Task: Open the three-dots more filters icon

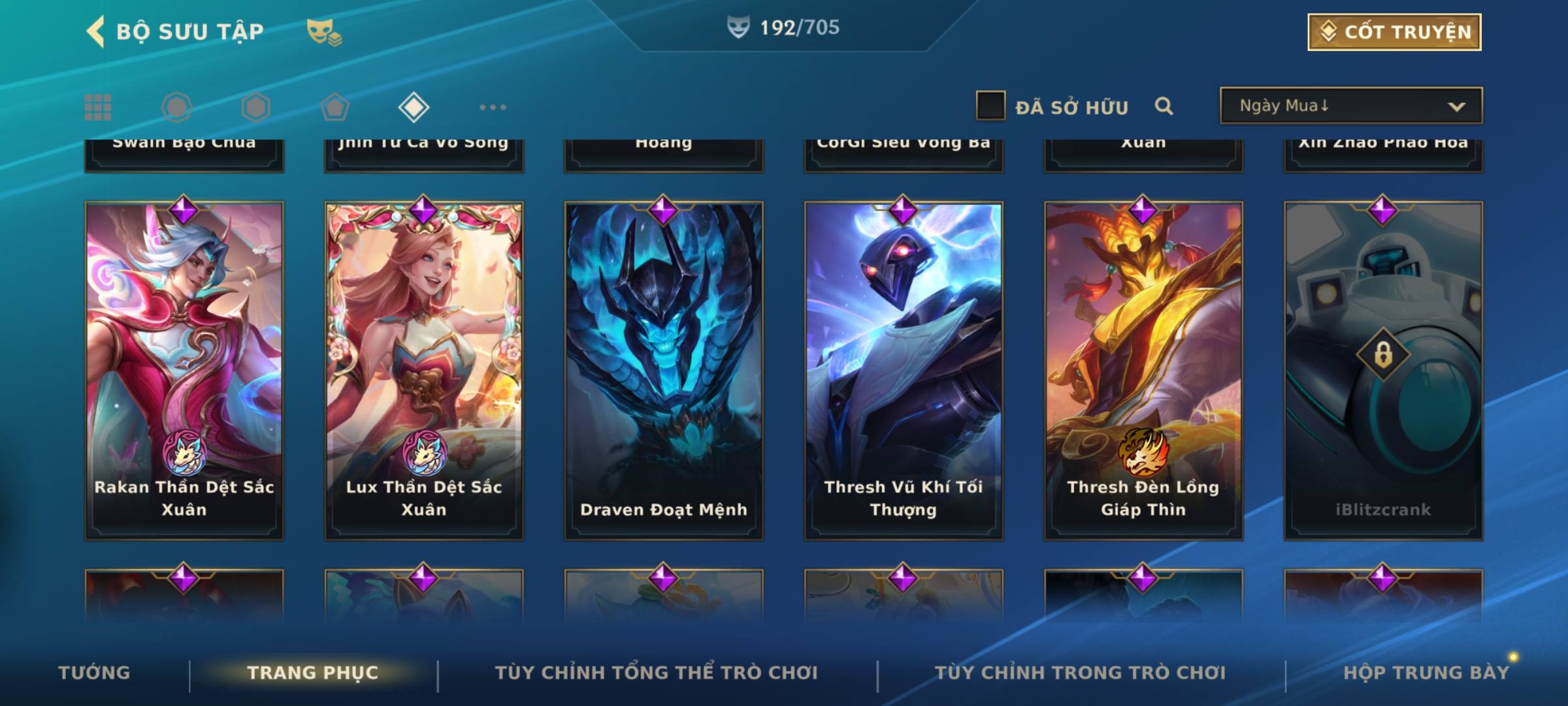Action: [493, 107]
